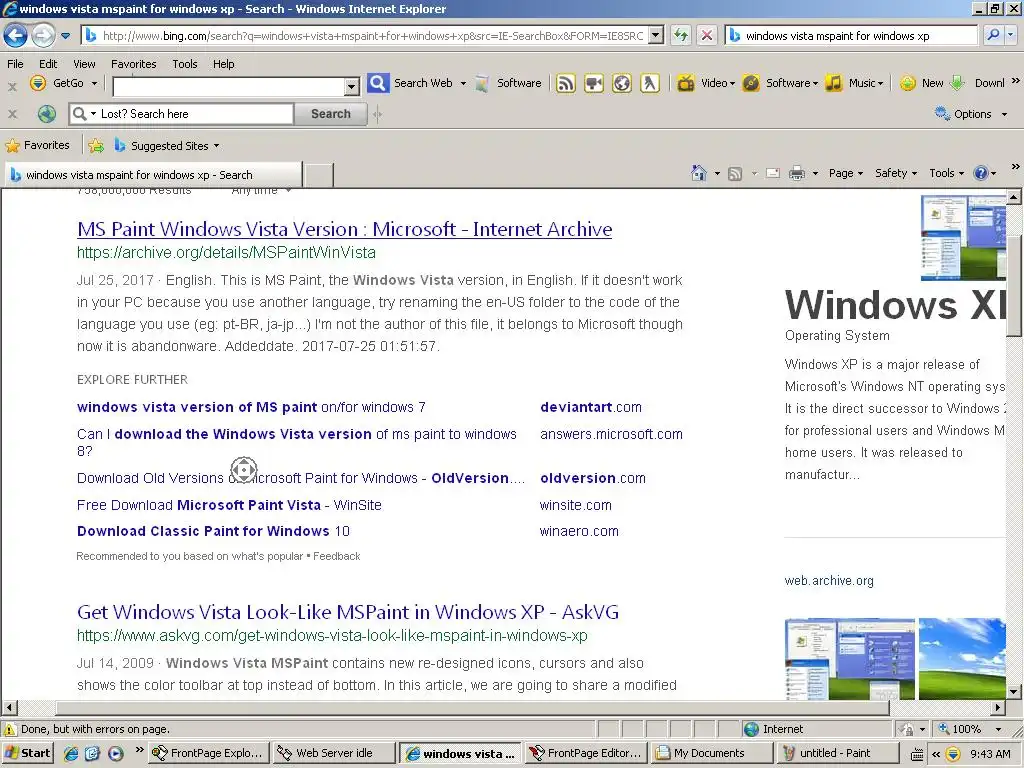Open the GetGo menu dropdown arrow
Viewport: 1024px width, 768px height.
(94, 83)
